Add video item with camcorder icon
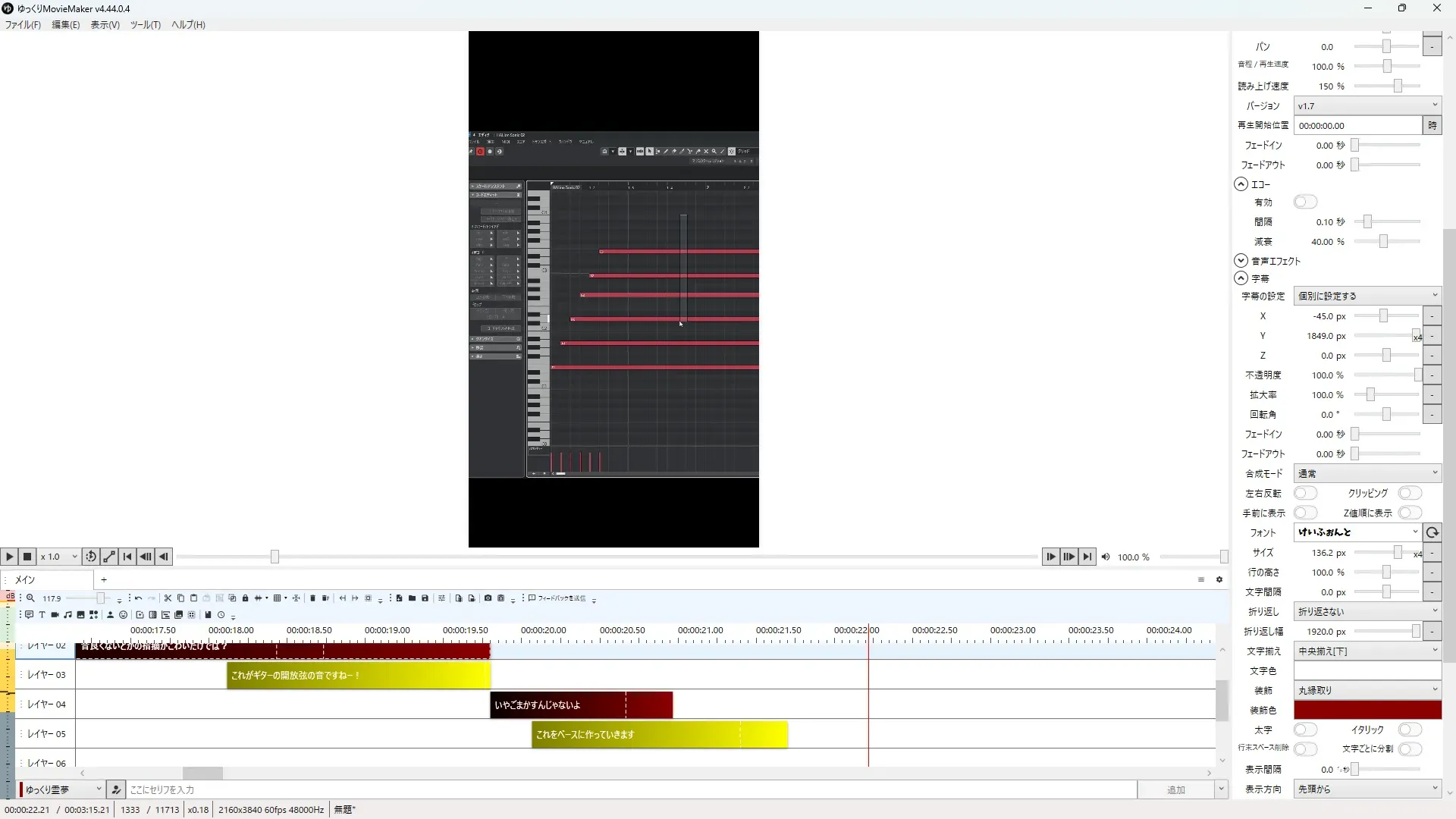Viewport: 1456px width, 819px height. coord(55,615)
